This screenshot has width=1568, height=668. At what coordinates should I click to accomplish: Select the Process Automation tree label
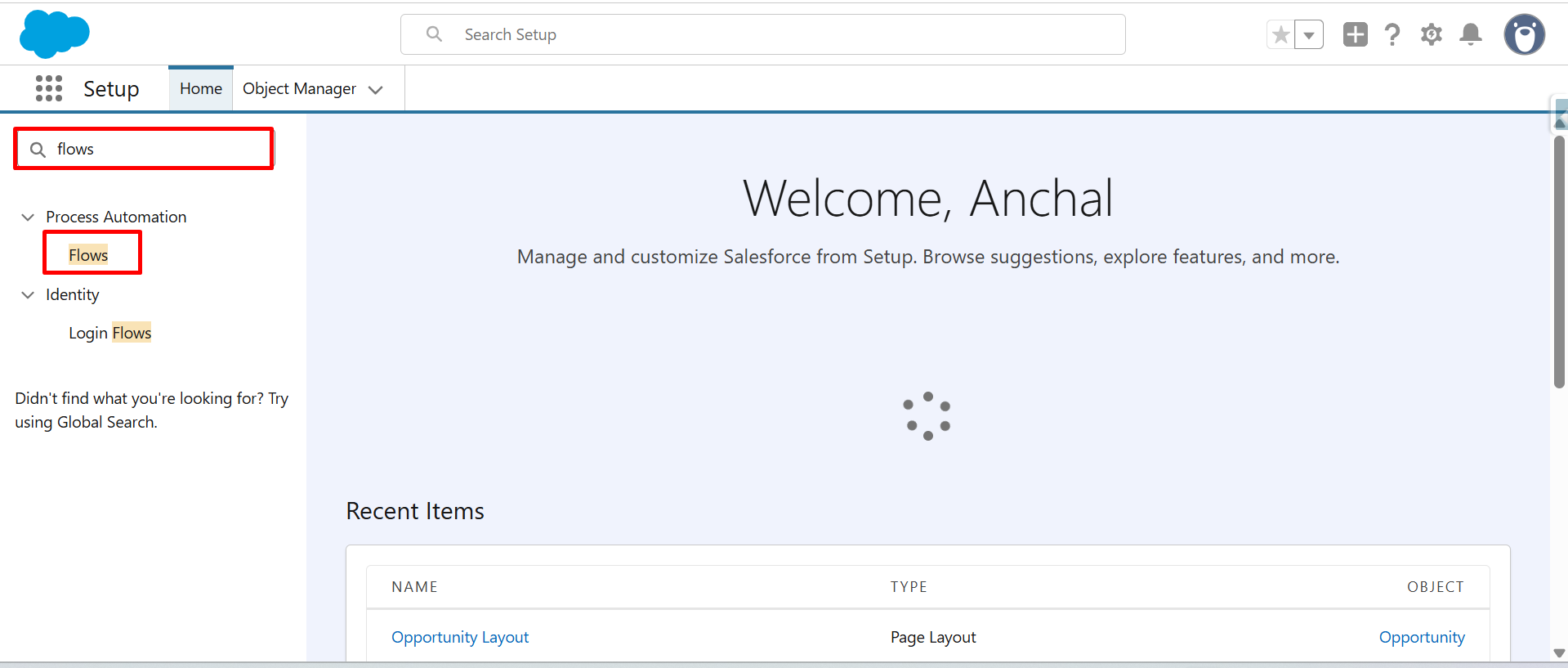(116, 217)
